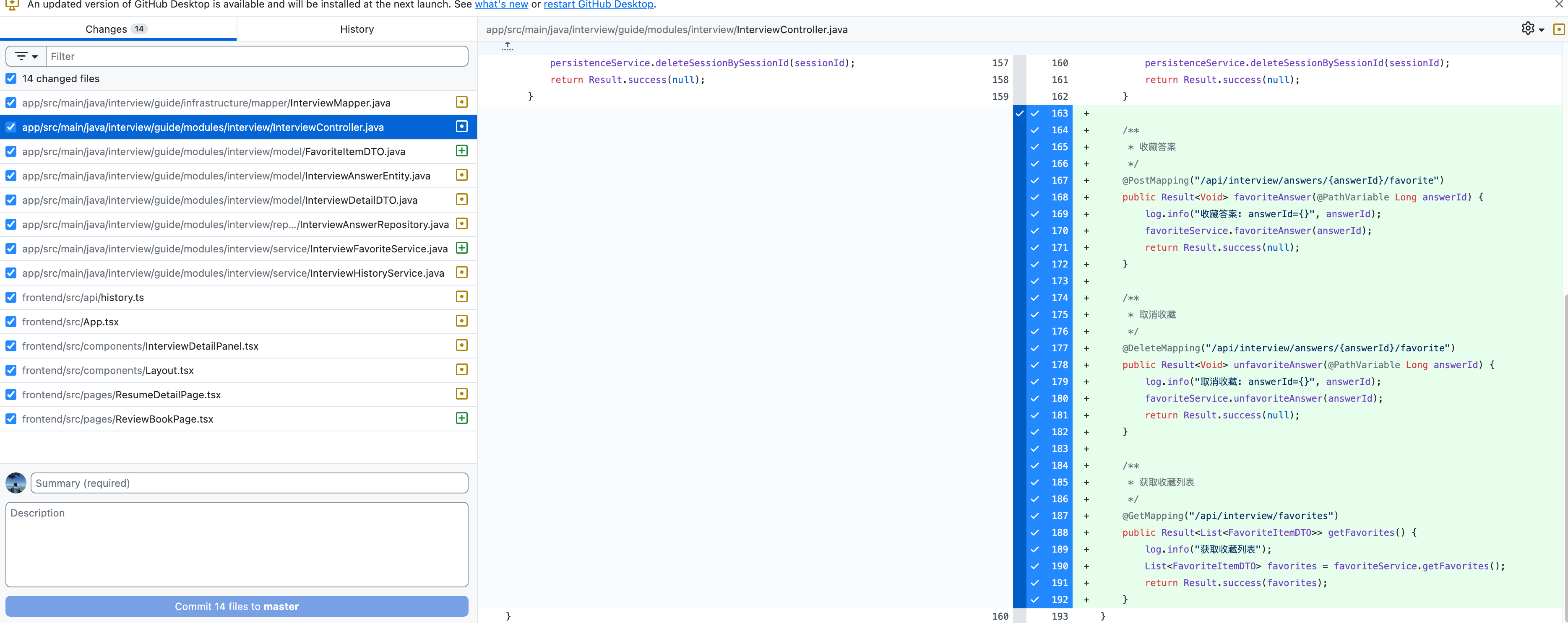Click modified status icon for InterviewMapper.java
1568x623 pixels.
click(x=461, y=102)
